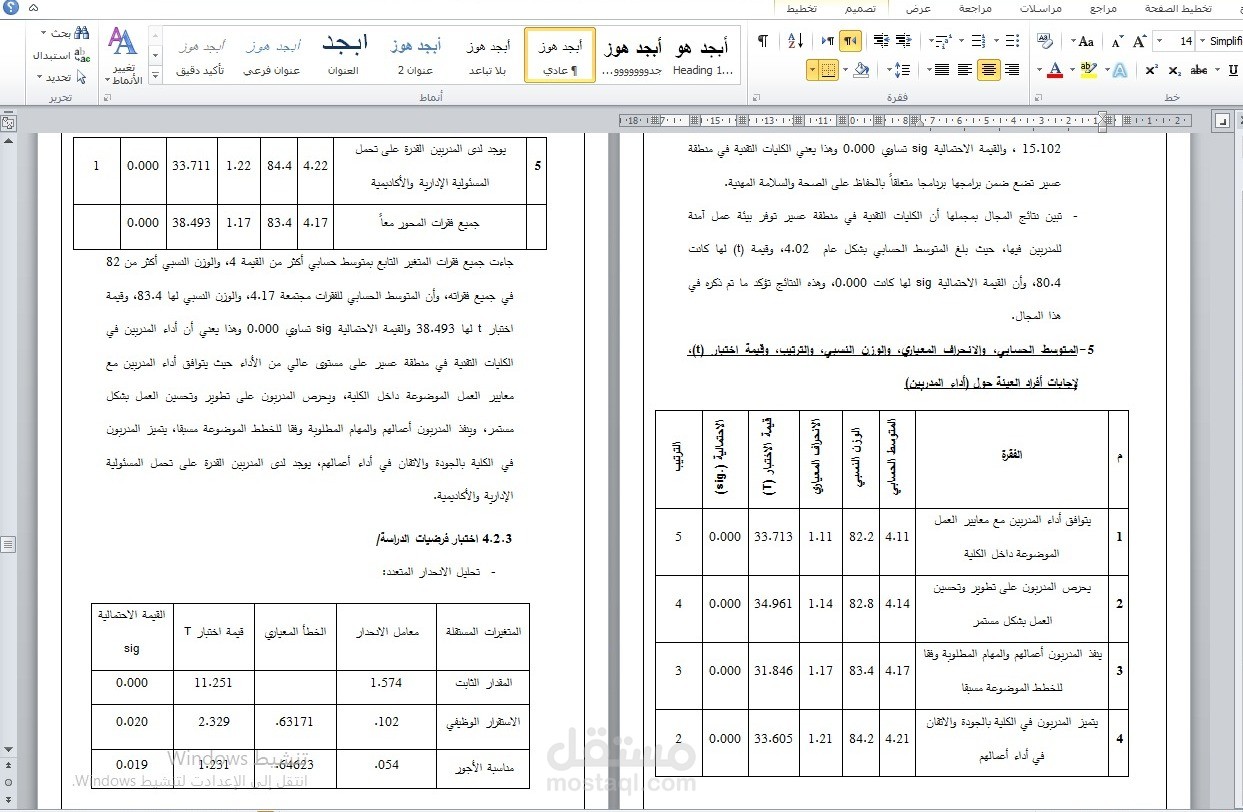Open تغيير الأنماط change styles menu
Viewport: 1243px width, 812px height.
click(124, 58)
